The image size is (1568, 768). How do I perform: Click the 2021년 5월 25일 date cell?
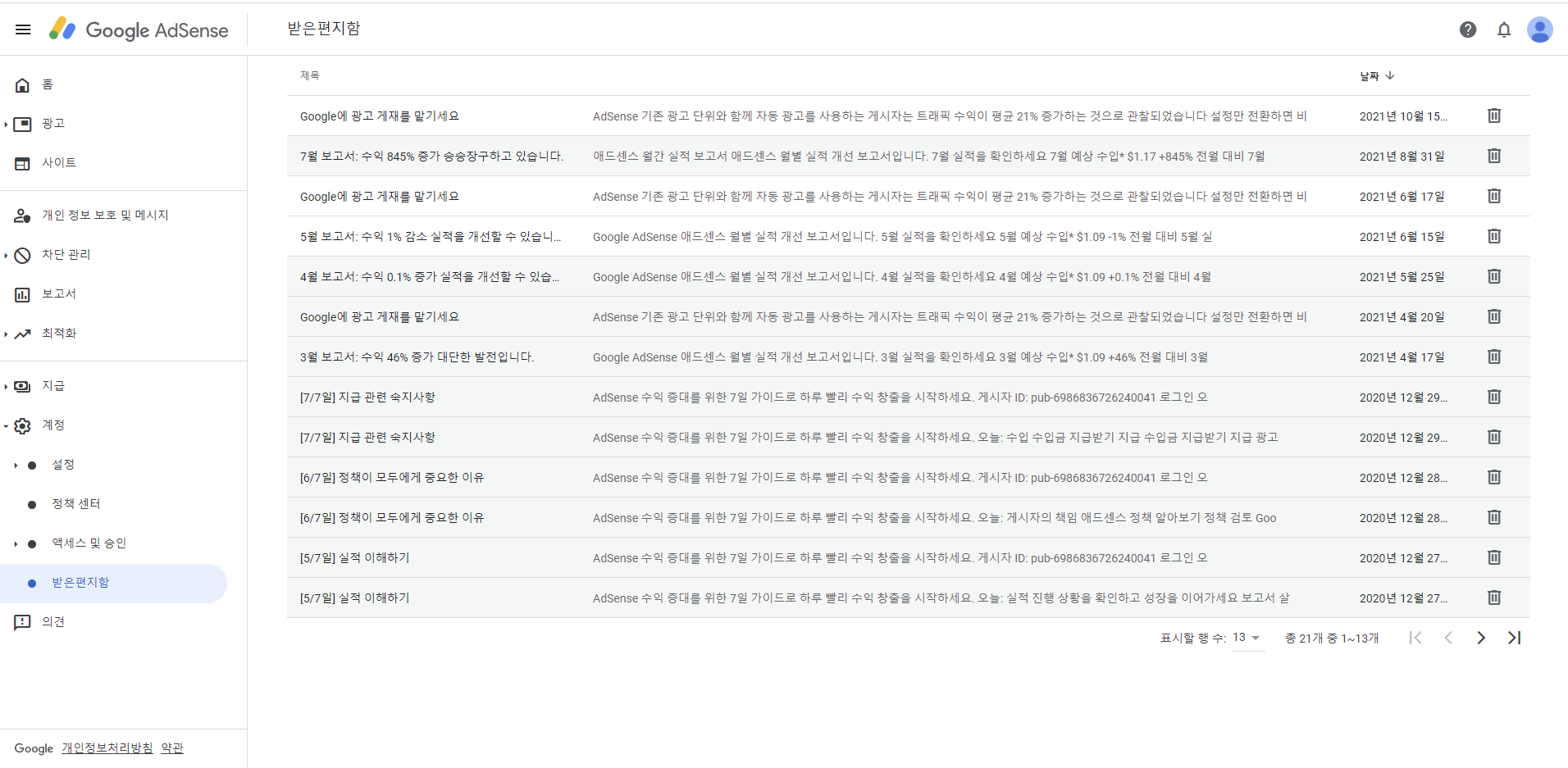1402,277
